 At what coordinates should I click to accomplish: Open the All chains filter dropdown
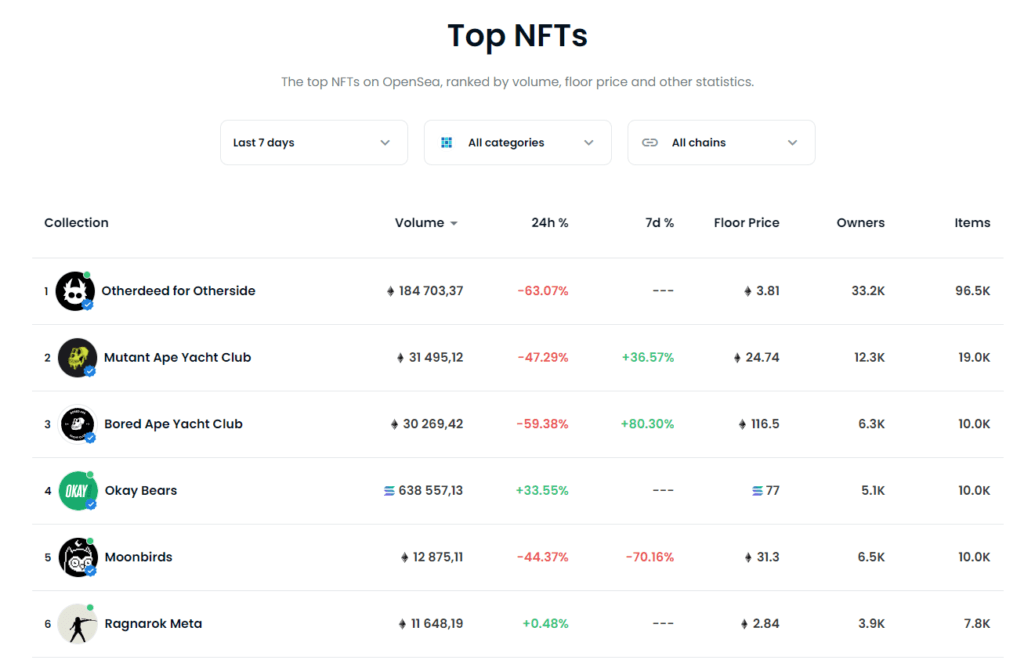721,143
